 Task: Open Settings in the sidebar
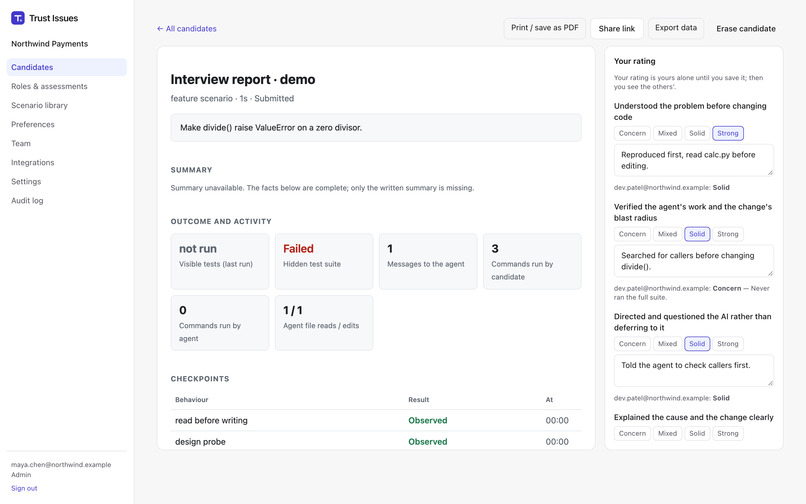tap(67, 182)
